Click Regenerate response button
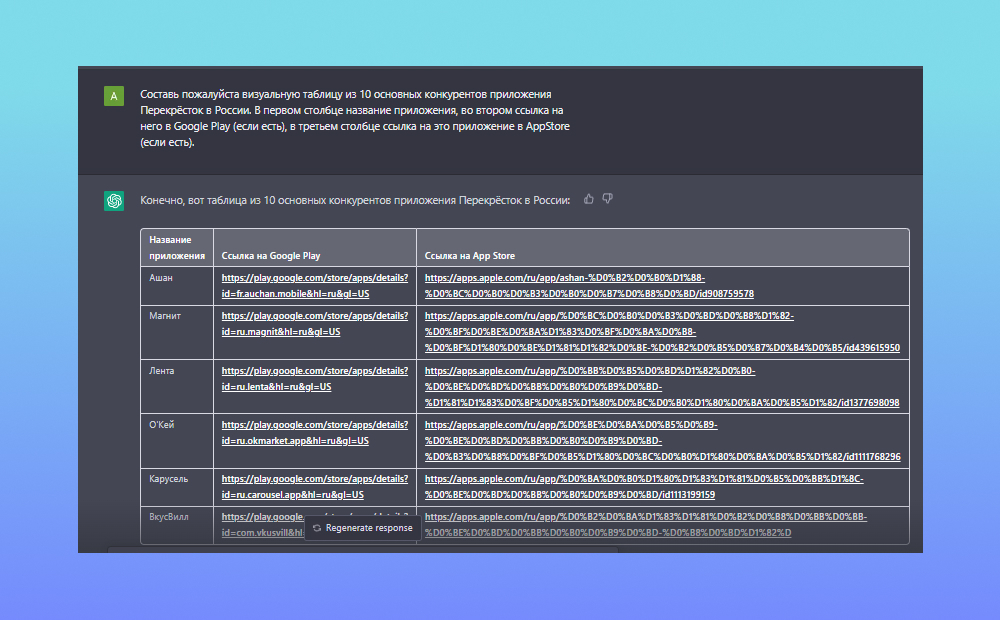 point(363,528)
